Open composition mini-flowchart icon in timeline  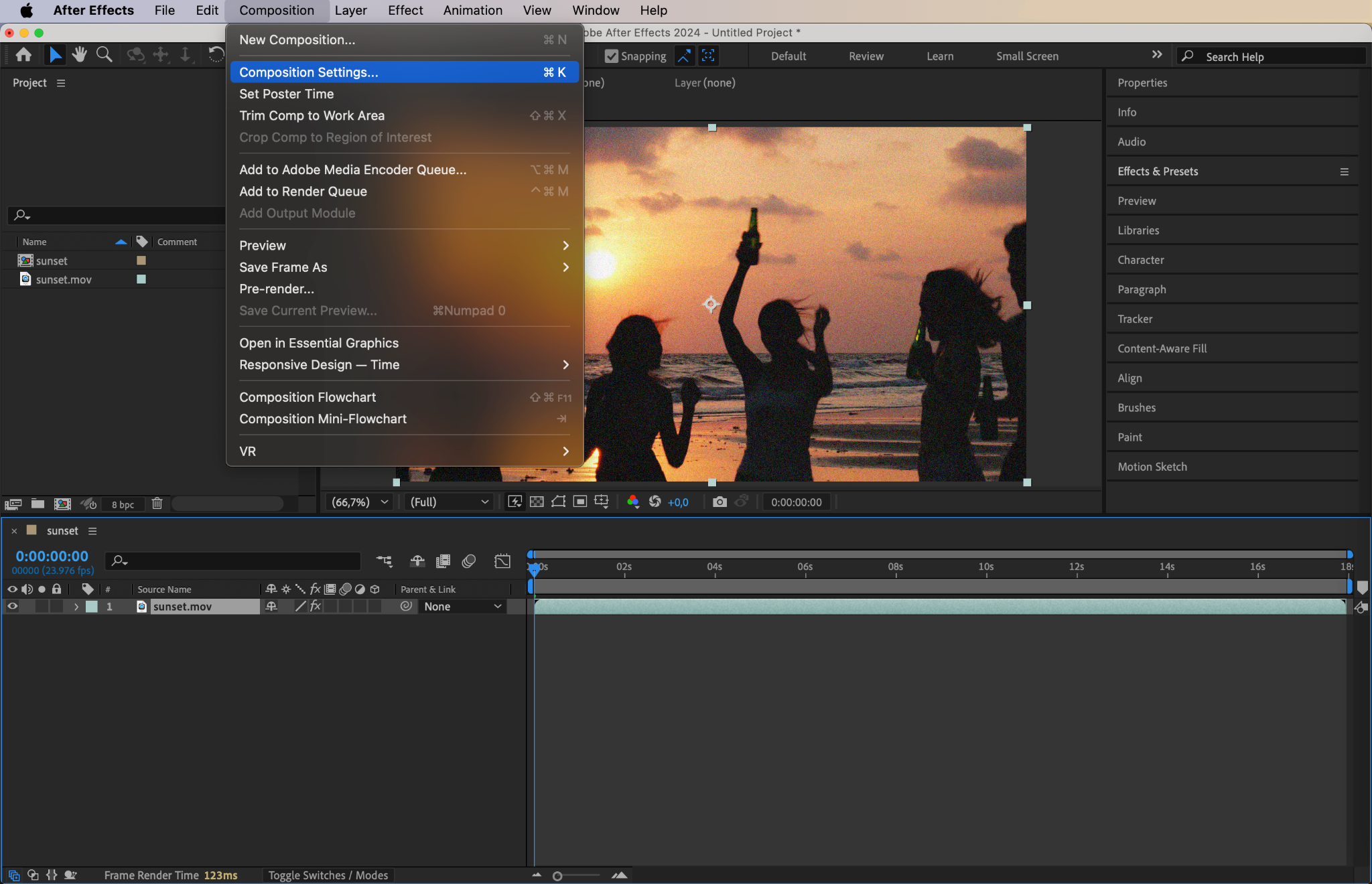(384, 561)
